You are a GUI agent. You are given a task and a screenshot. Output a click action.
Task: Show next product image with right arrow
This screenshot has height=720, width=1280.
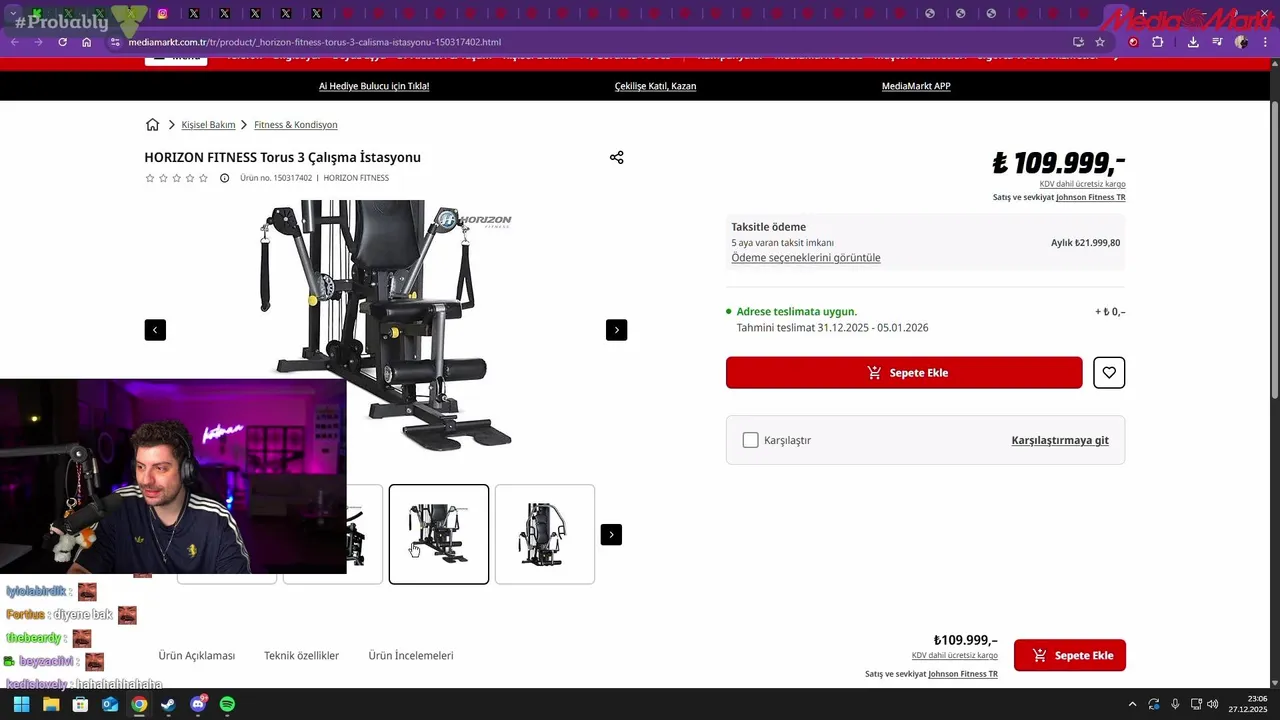pos(617,330)
